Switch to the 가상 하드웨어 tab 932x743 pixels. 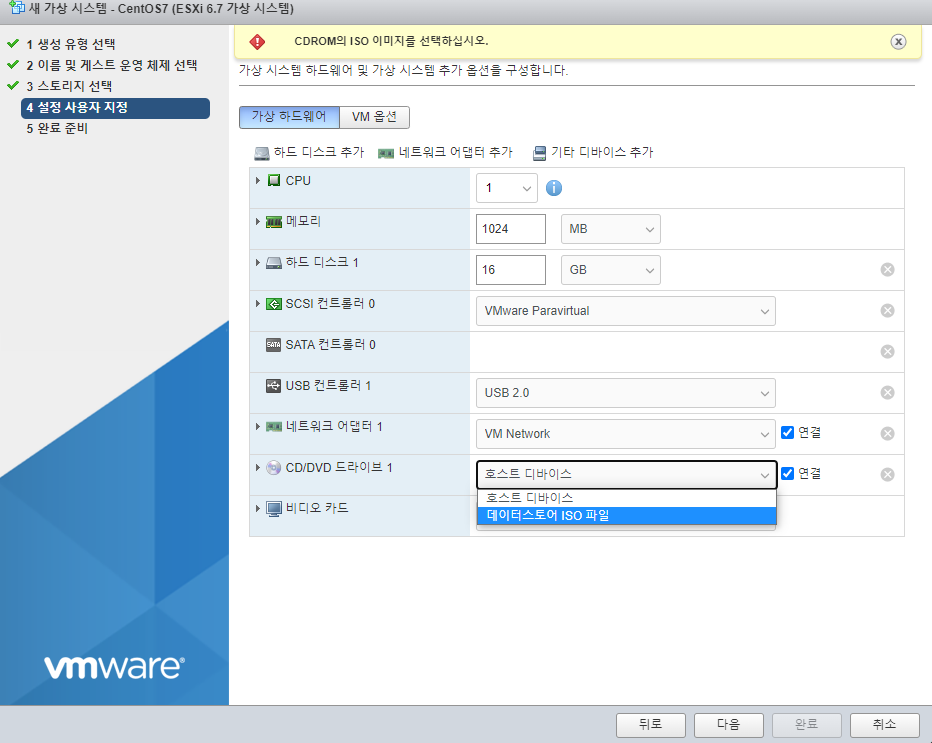289,117
